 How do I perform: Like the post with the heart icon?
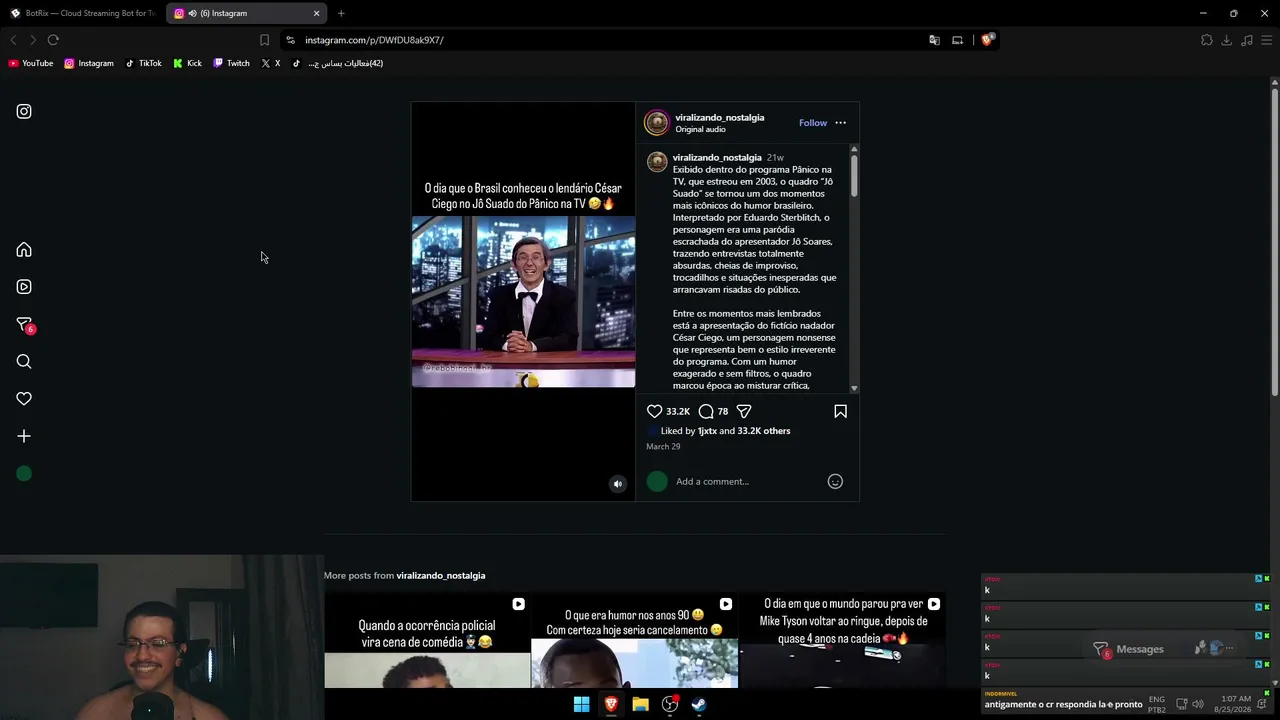coord(655,411)
